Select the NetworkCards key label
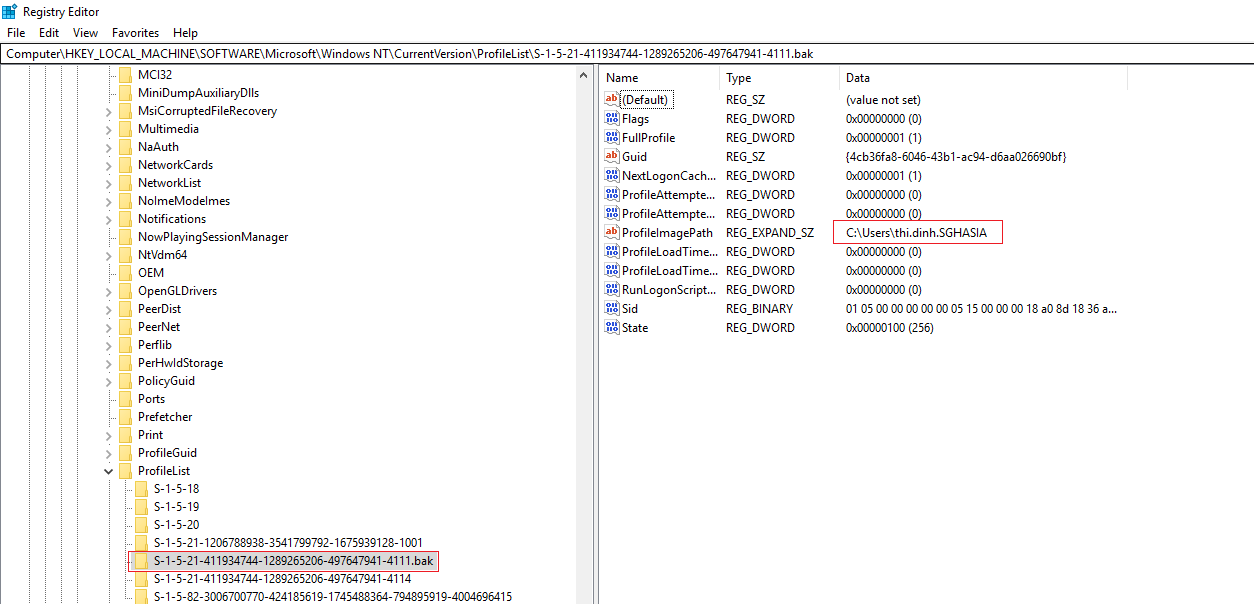Viewport: 1254px width, 604px height. click(x=175, y=165)
